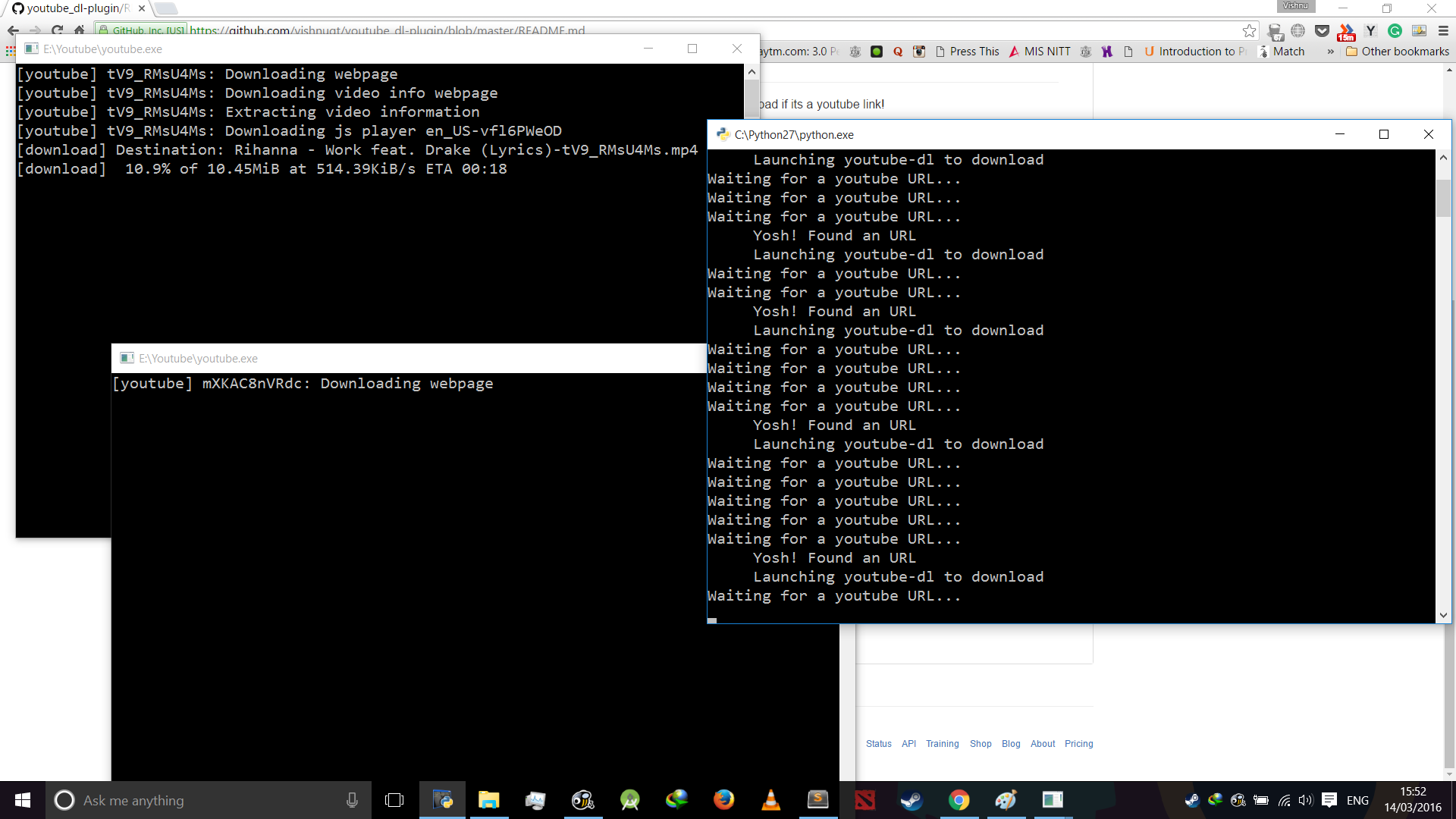Screen dimensions: 1456x819
Task: Open the Windows Start menu
Action: [x=23, y=800]
